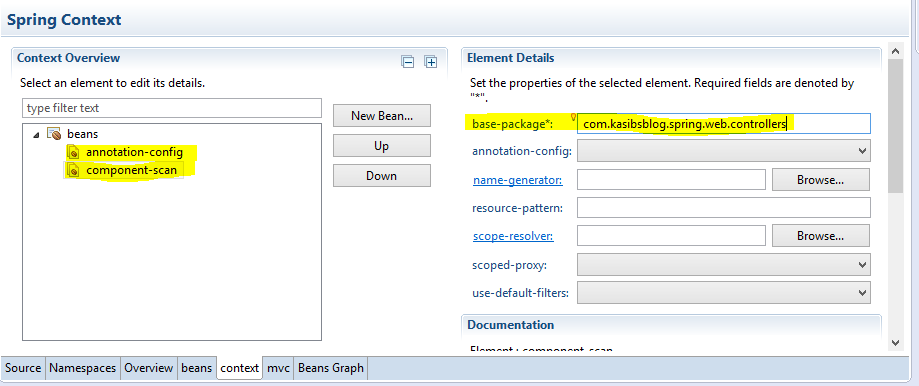Click the Element Details scrollbar thumb
This screenshot has width=919, height=386.
(895, 125)
